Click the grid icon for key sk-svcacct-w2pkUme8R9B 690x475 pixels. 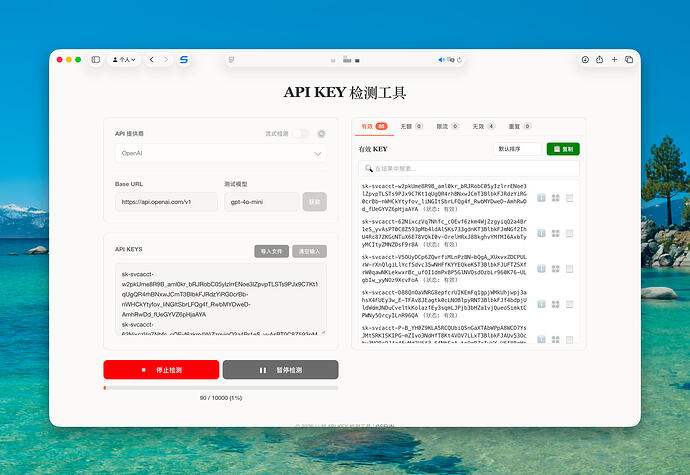[556, 198]
